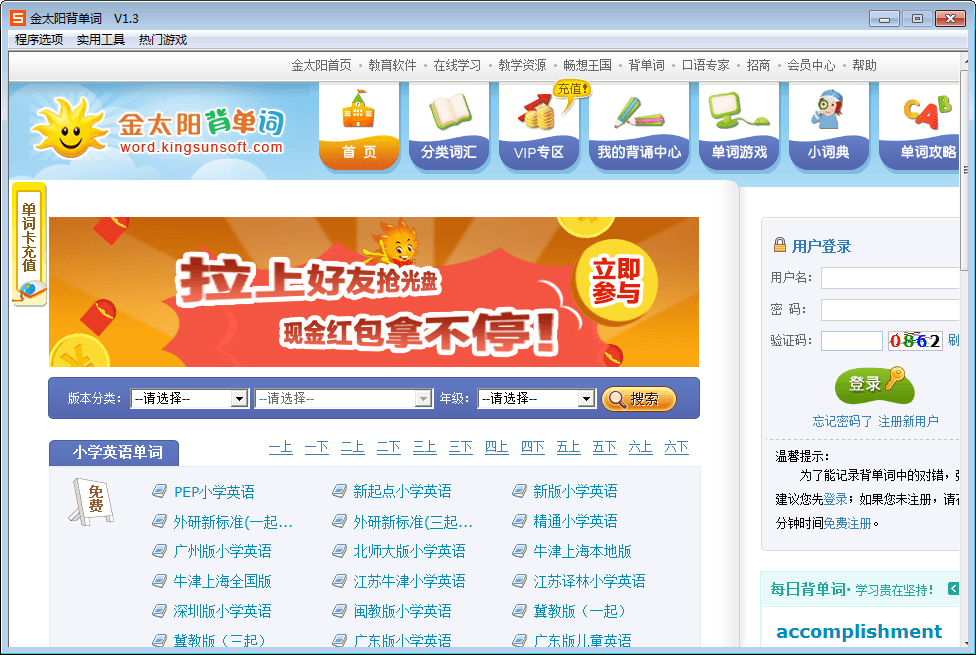Open the 程序选项 menu

click(39, 40)
